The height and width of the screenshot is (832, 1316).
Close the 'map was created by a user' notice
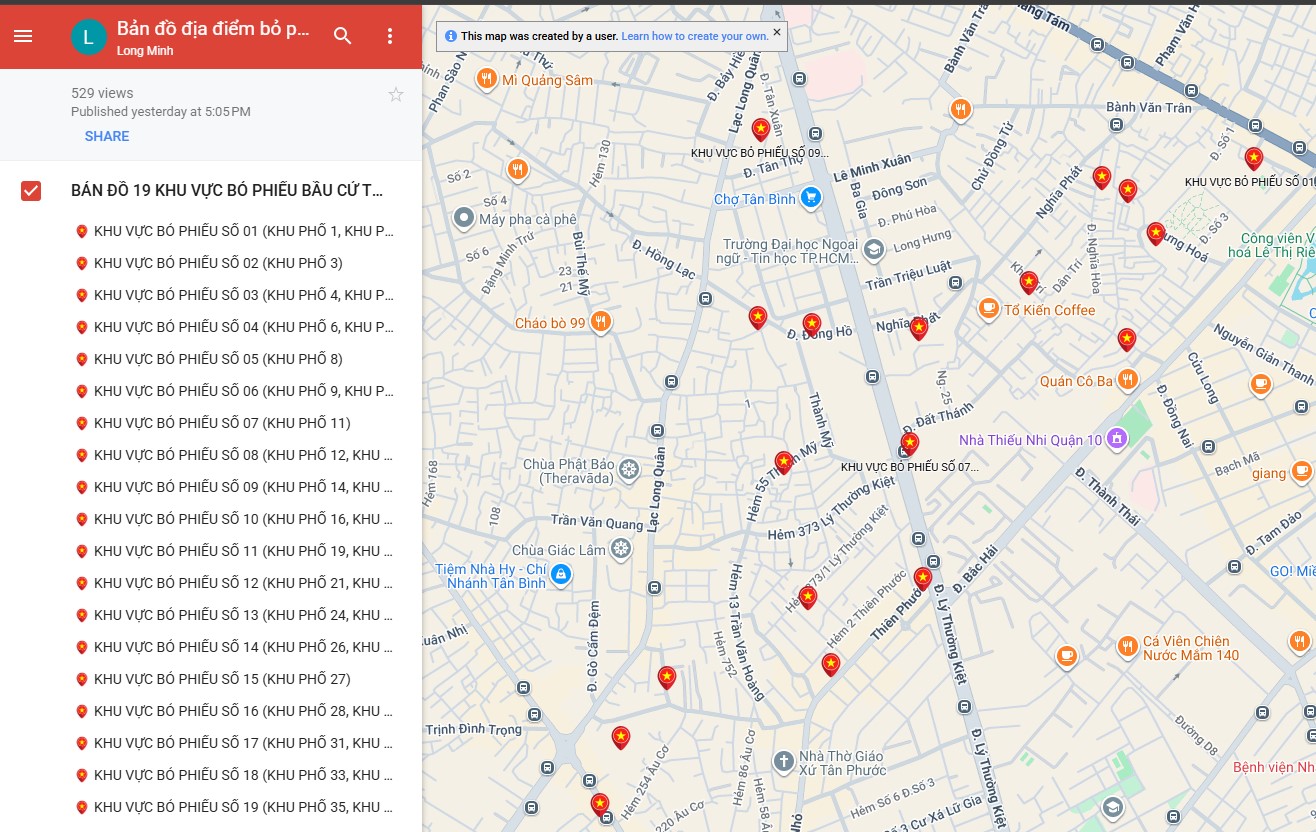[777, 32]
